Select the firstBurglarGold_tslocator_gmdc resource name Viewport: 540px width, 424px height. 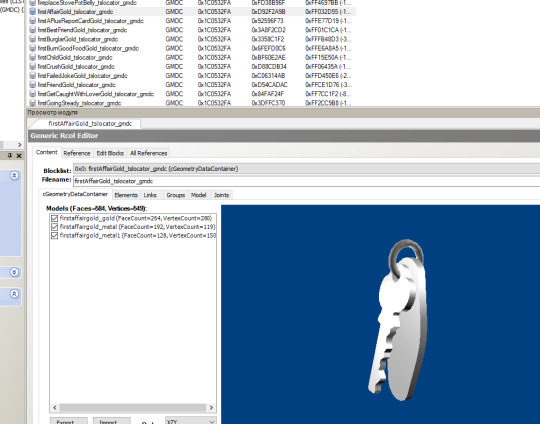point(78,39)
